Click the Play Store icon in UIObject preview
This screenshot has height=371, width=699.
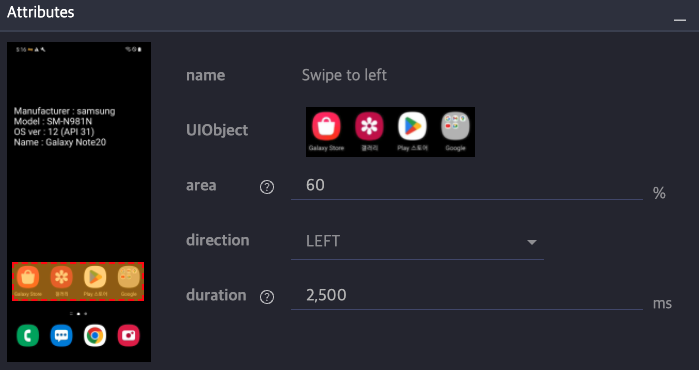pos(412,126)
